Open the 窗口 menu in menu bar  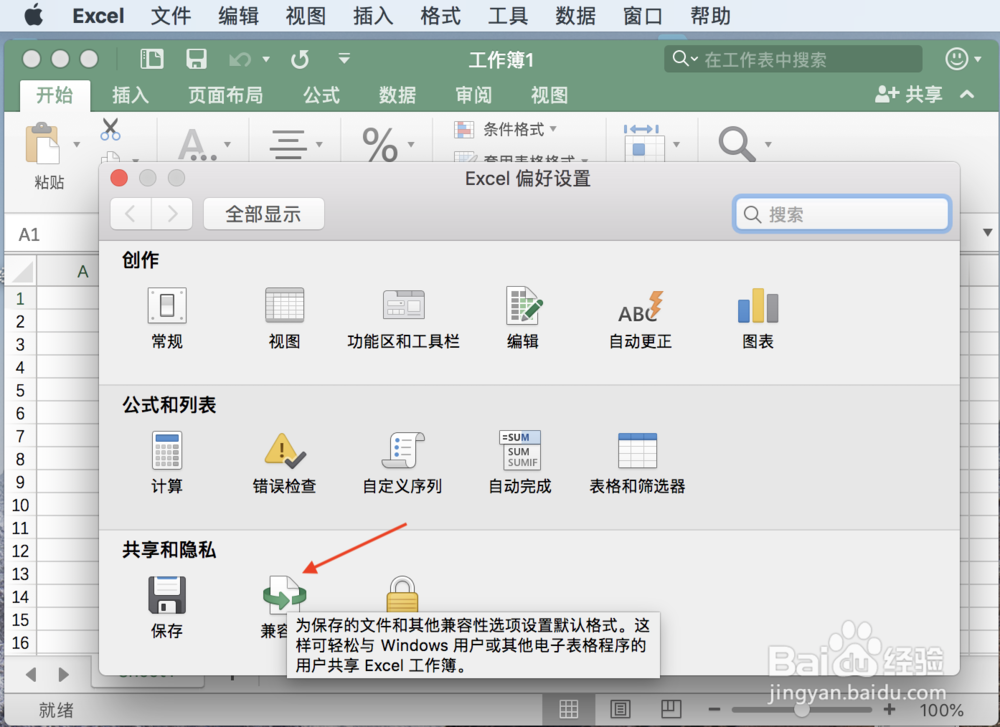click(x=643, y=15)
